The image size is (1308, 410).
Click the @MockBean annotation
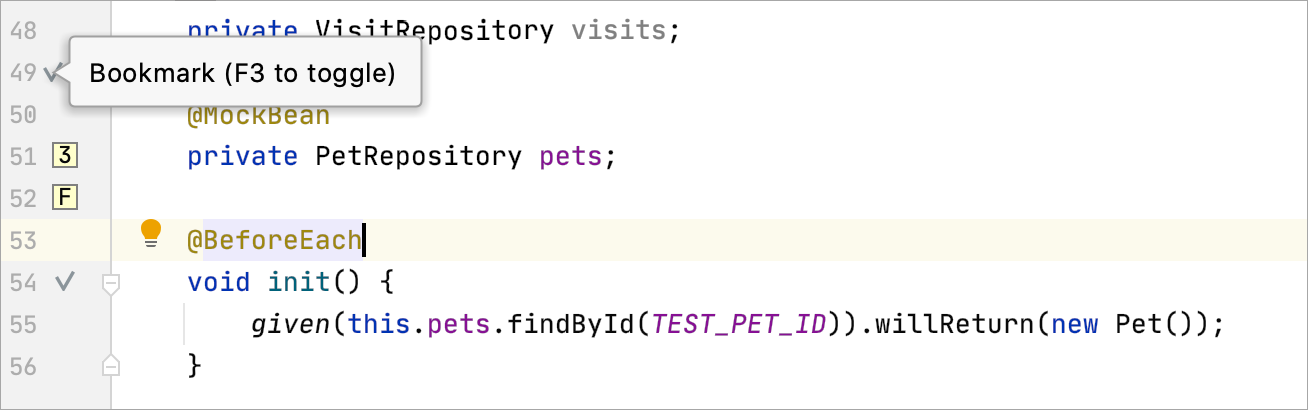258,115
